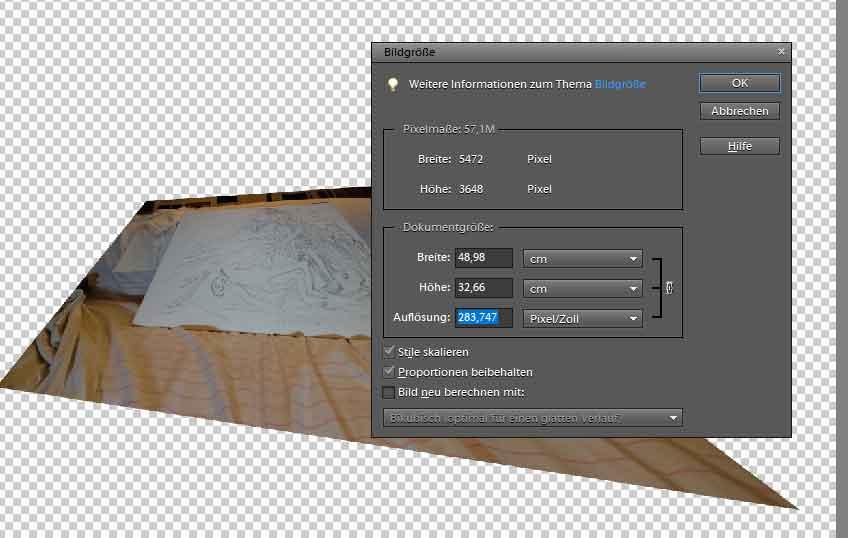This screenshot has width=848, height=538.
Task: Expand the Höhe unit dropdown (cm)
Action: (x=583, y=289)
